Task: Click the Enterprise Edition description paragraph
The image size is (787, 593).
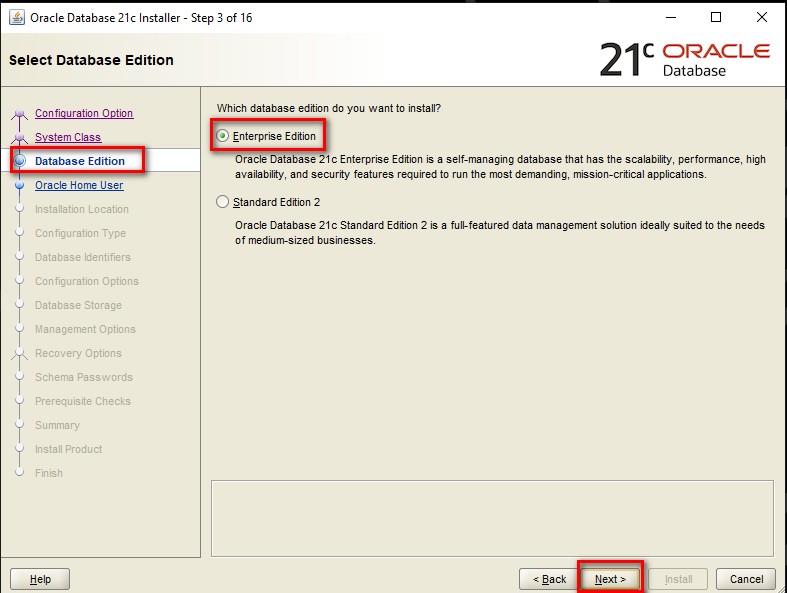Action: click(500, 167)
